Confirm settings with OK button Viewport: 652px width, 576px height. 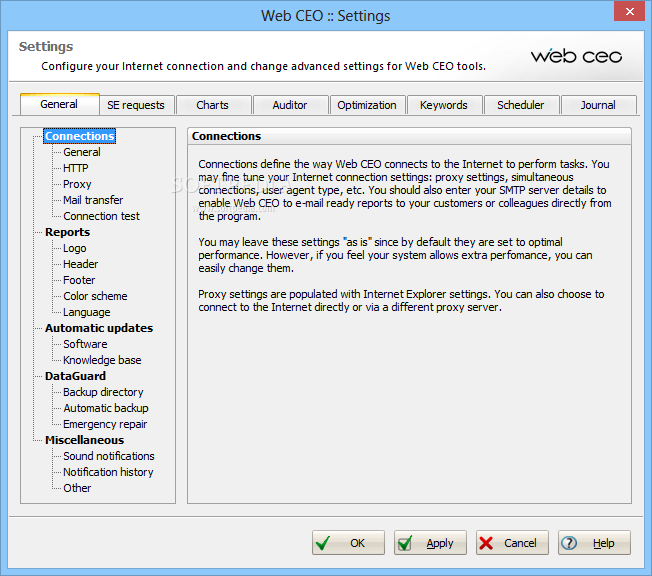click(x=348, y=543)
